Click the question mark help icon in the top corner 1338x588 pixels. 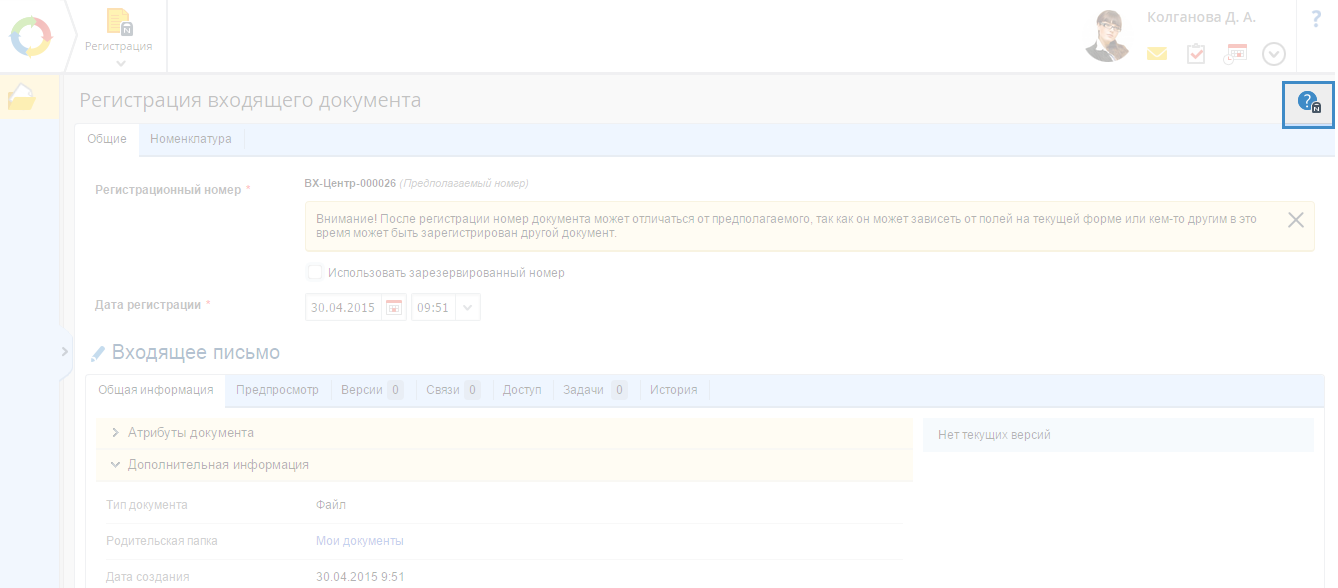[1316, 18]
